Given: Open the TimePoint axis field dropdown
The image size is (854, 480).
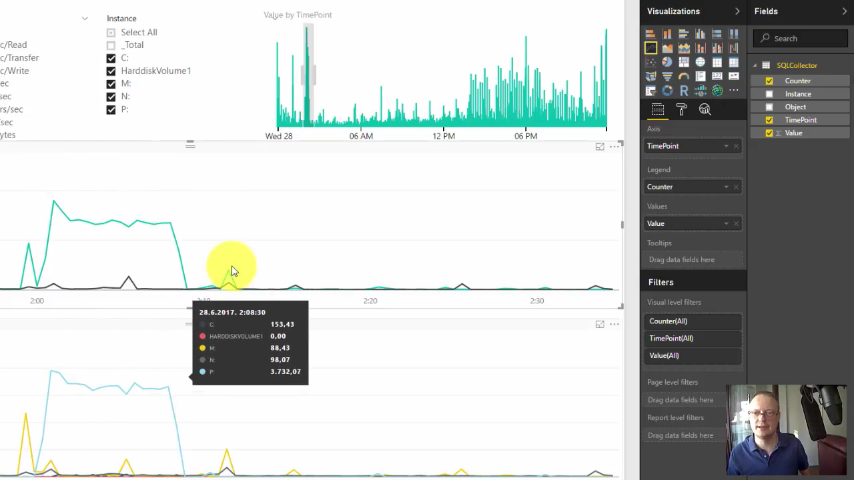Looking at the screenshot, I should click(726, 146).
